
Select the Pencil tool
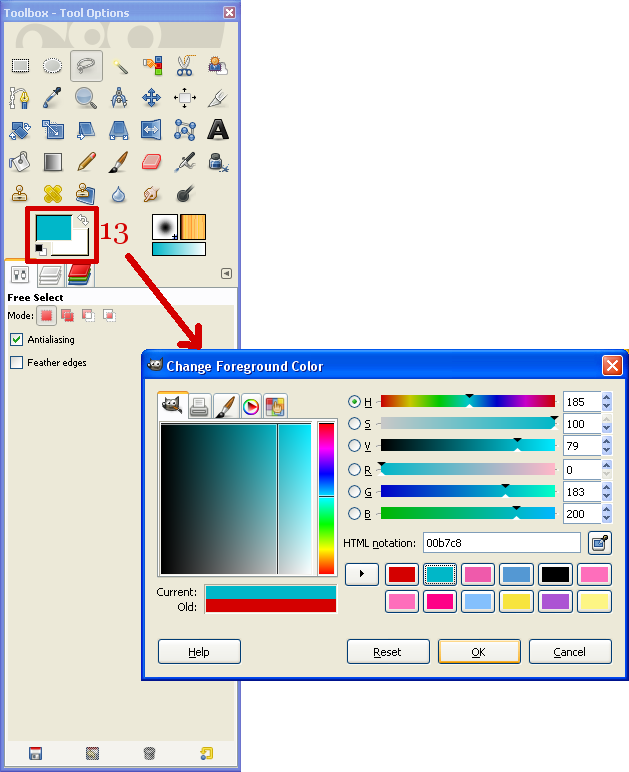click(86, 162)
